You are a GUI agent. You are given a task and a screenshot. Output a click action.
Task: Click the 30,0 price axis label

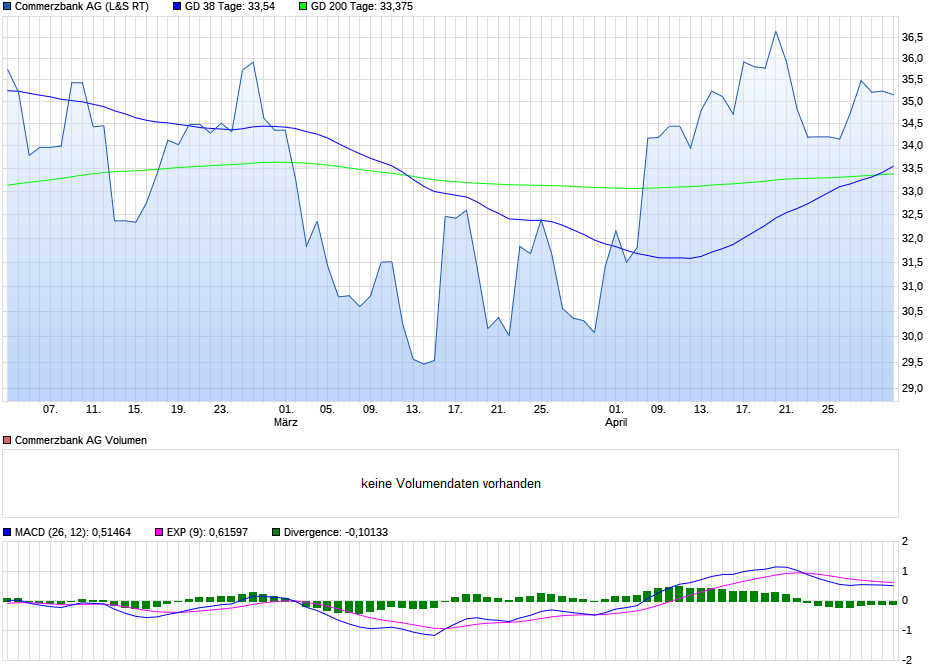pyautogui.click(x=912, y=336)
